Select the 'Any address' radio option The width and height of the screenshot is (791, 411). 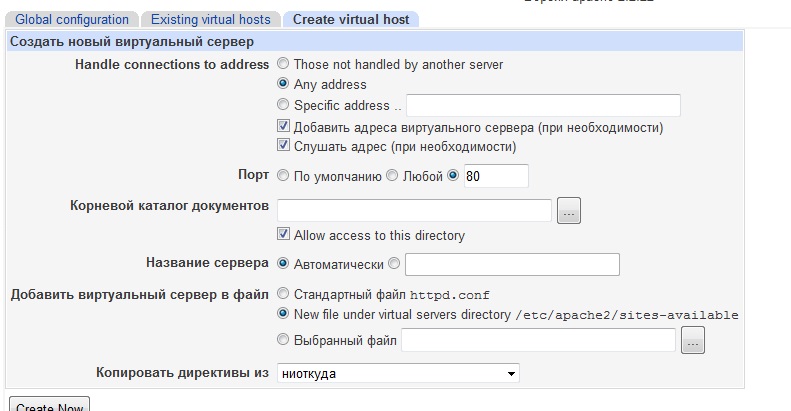pyautogui.click(x=284, y=85)
